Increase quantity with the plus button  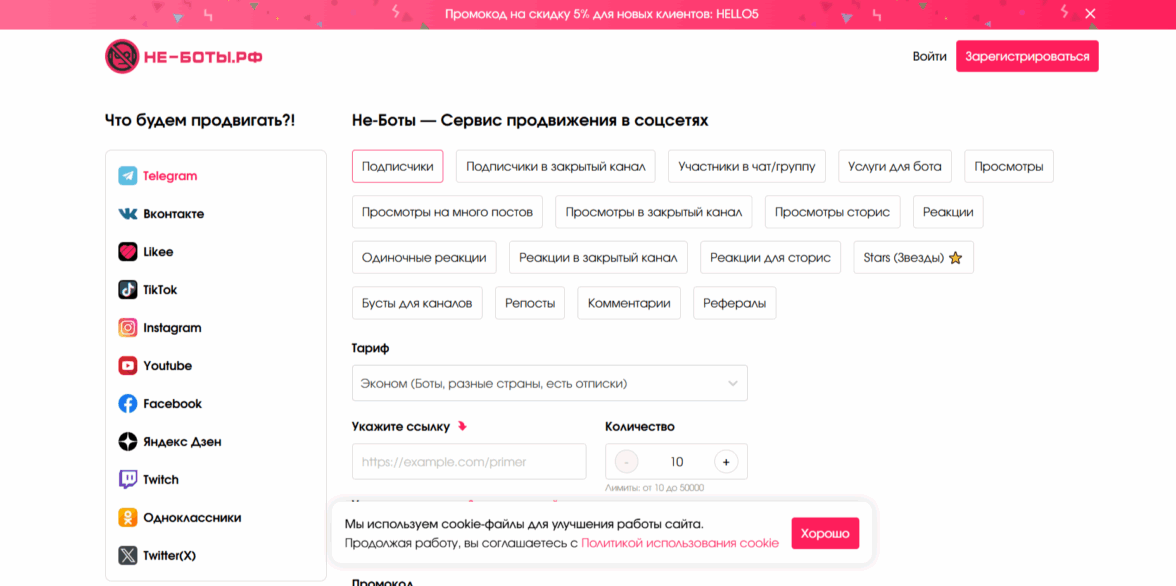click(725, 462)
